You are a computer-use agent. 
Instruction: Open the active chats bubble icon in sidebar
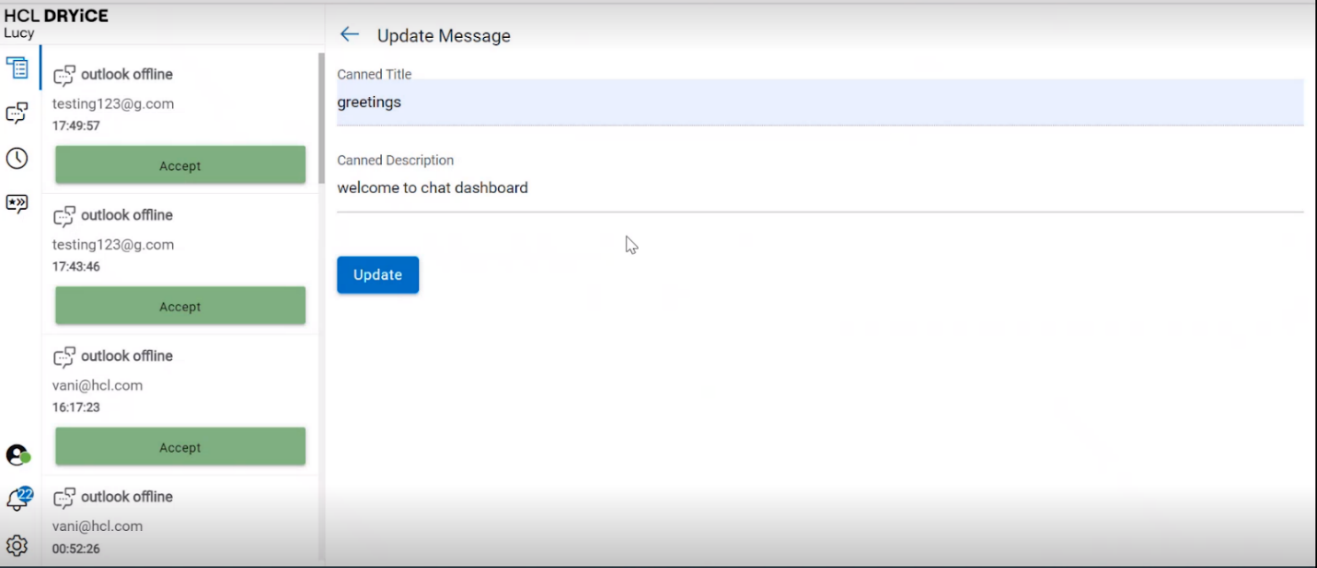click(17, 114)
